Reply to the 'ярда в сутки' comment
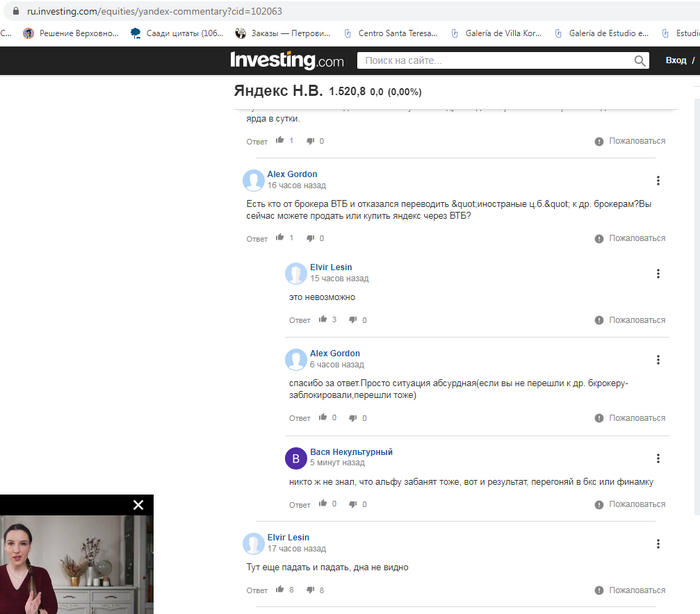 [257, 142]
